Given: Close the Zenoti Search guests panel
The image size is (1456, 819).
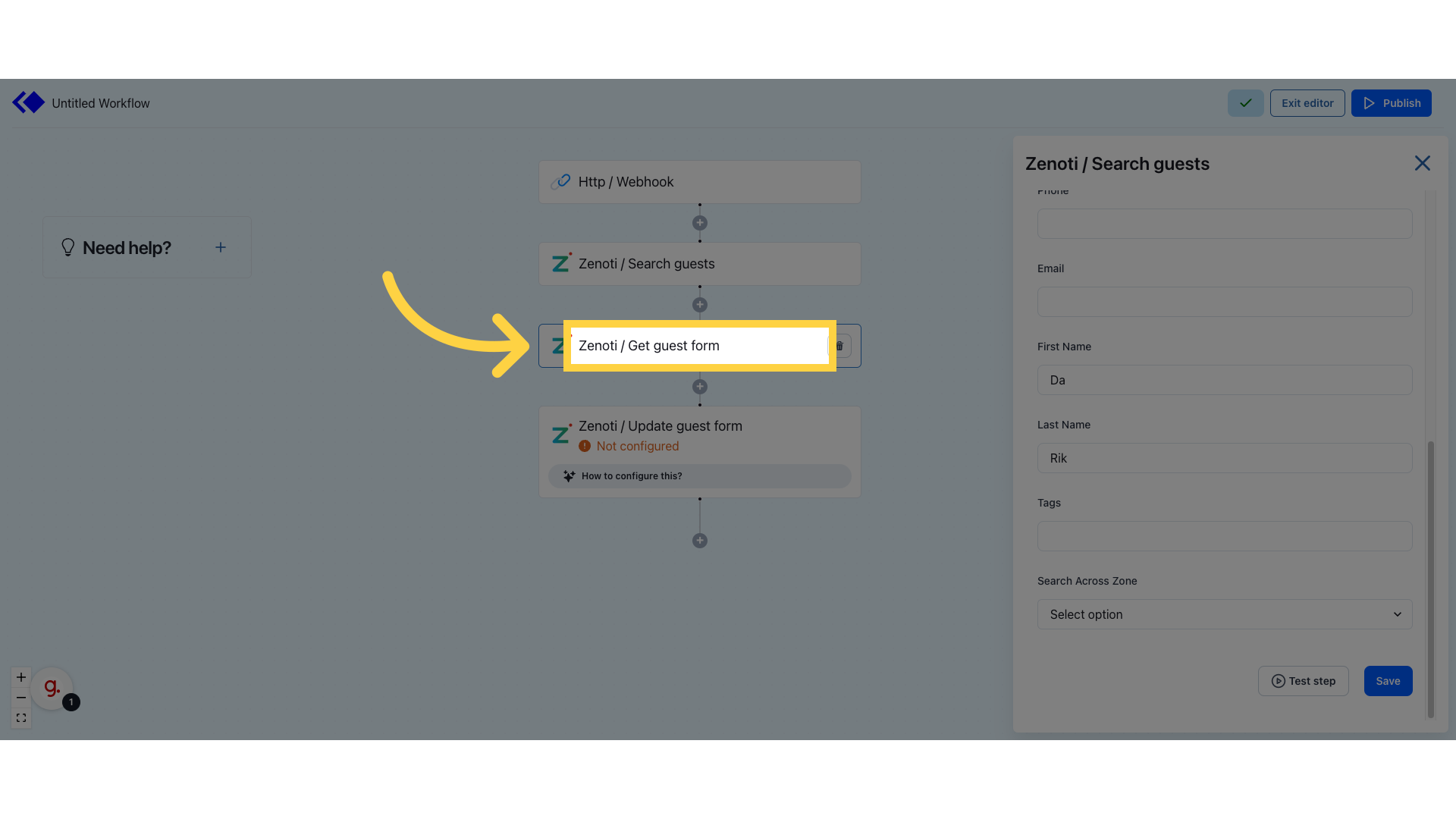Looking at the screenshot, I should tap(1422, 163).
